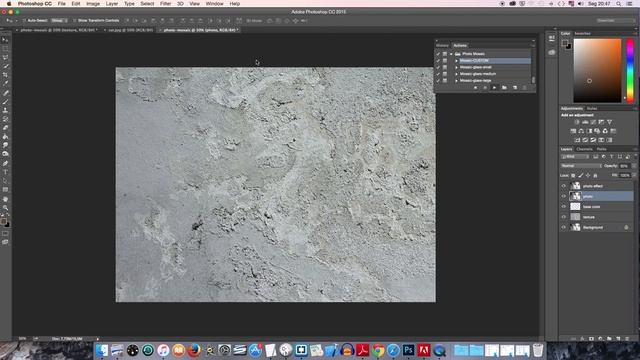Select the Type tool
This screenshot has width=640, height=360.
[5, 172]
